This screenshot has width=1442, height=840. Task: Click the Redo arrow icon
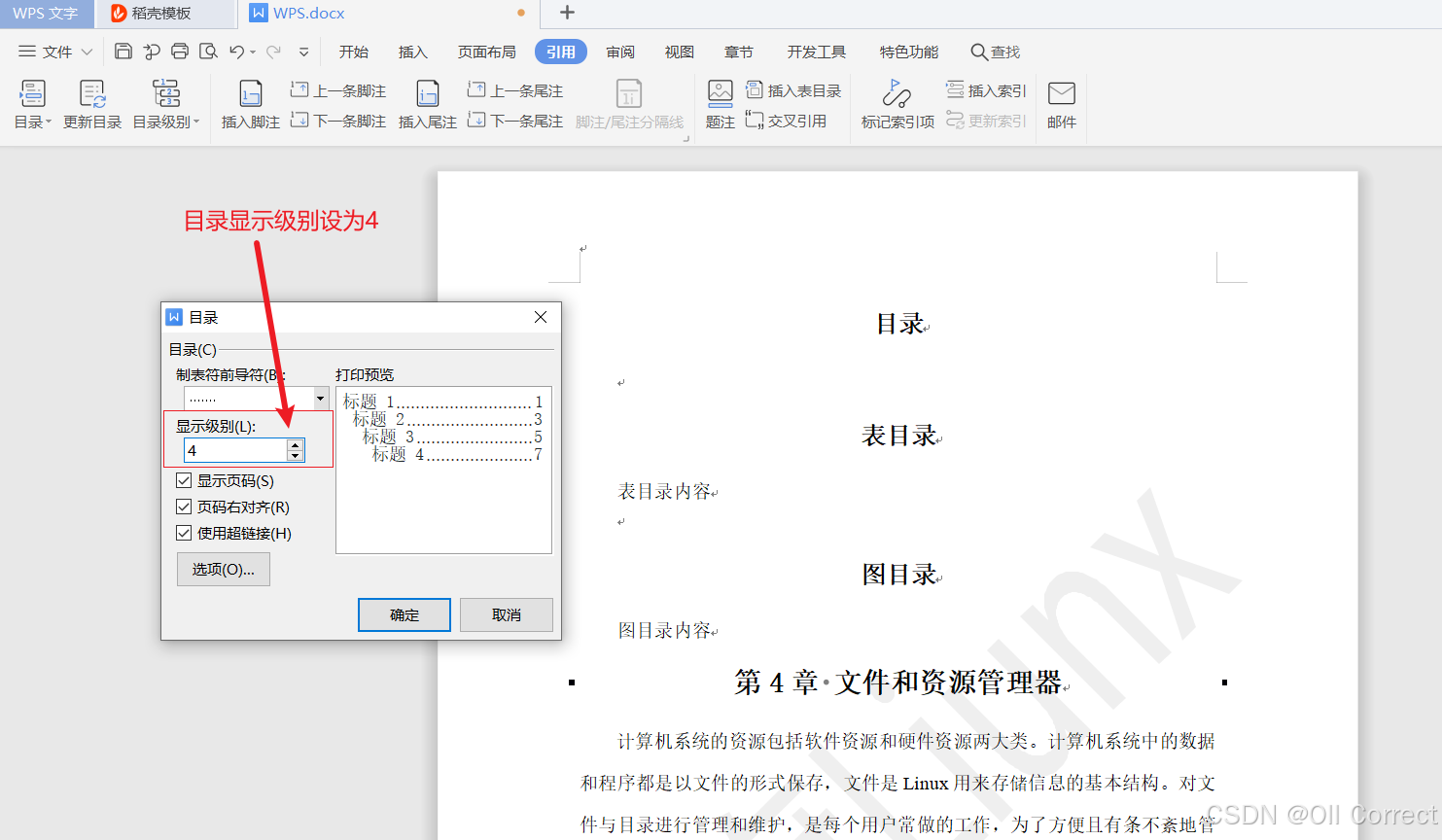click(x=273, y=52)
